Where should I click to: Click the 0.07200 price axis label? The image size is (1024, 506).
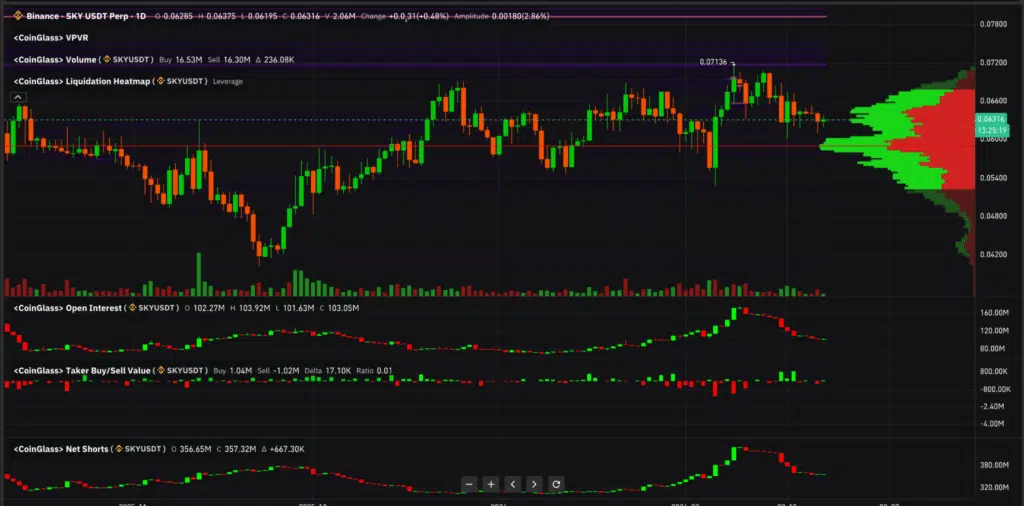tap(993, 63)
